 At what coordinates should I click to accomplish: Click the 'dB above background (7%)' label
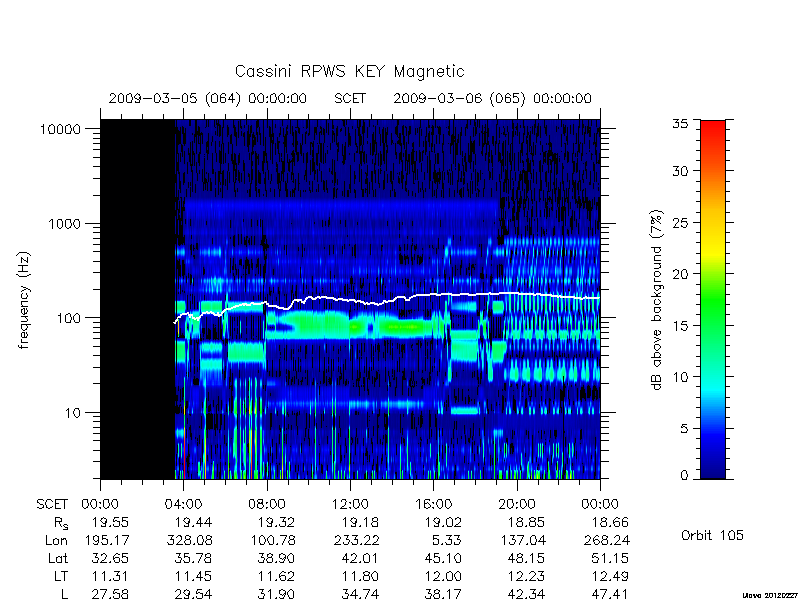[657, 300]
